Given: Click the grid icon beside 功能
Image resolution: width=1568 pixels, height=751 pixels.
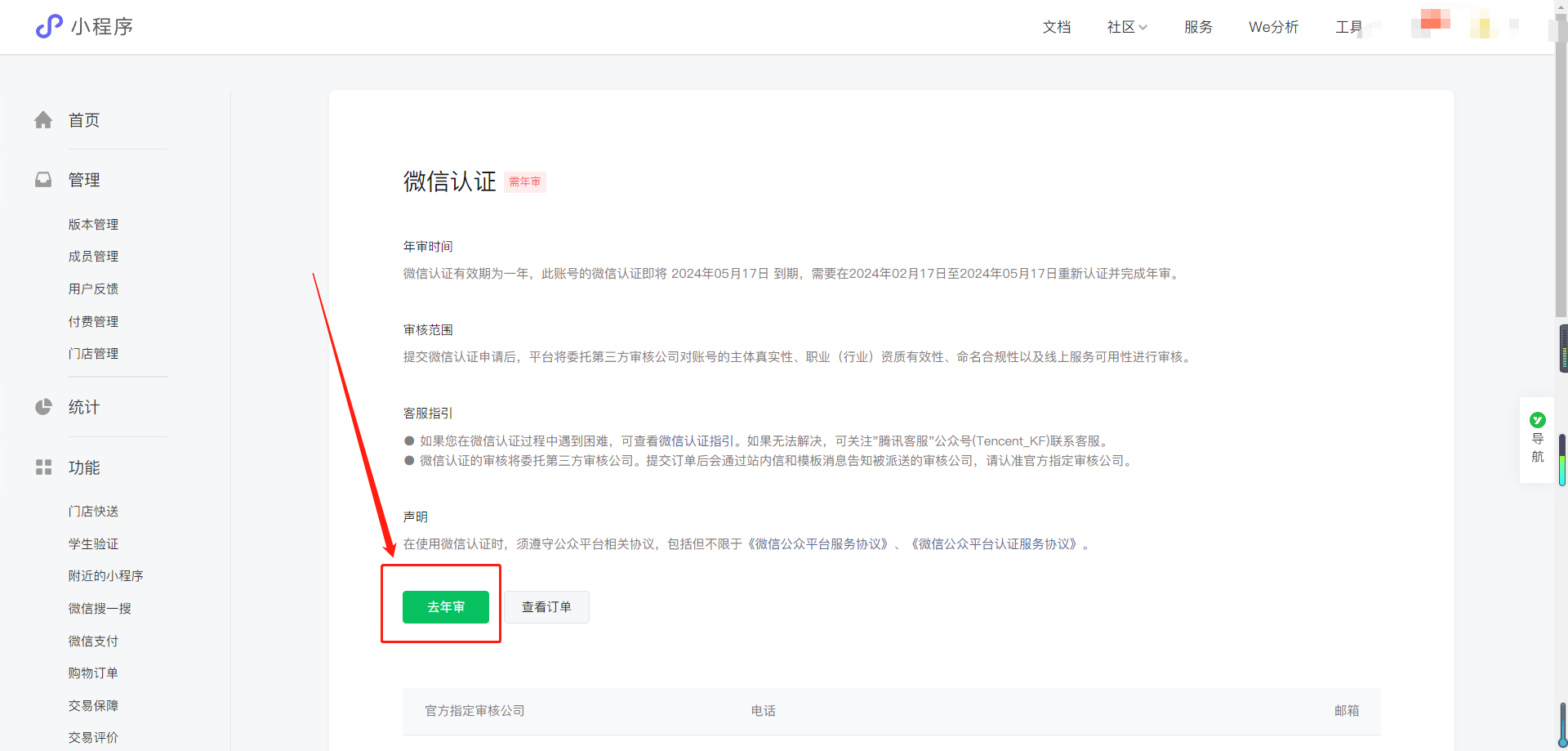Looking at the screenshot, I should point(43,467).
